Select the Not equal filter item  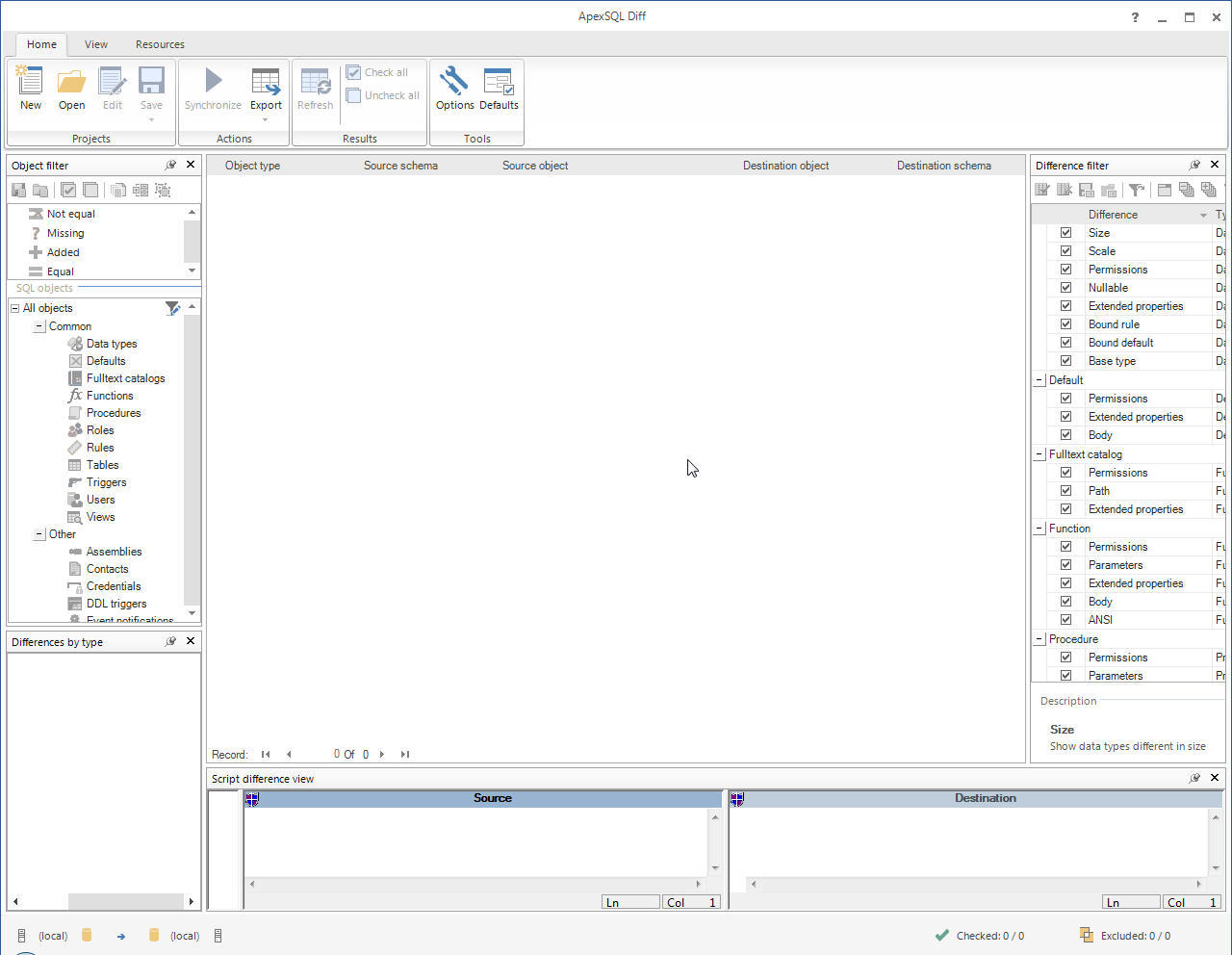(70, 214)
